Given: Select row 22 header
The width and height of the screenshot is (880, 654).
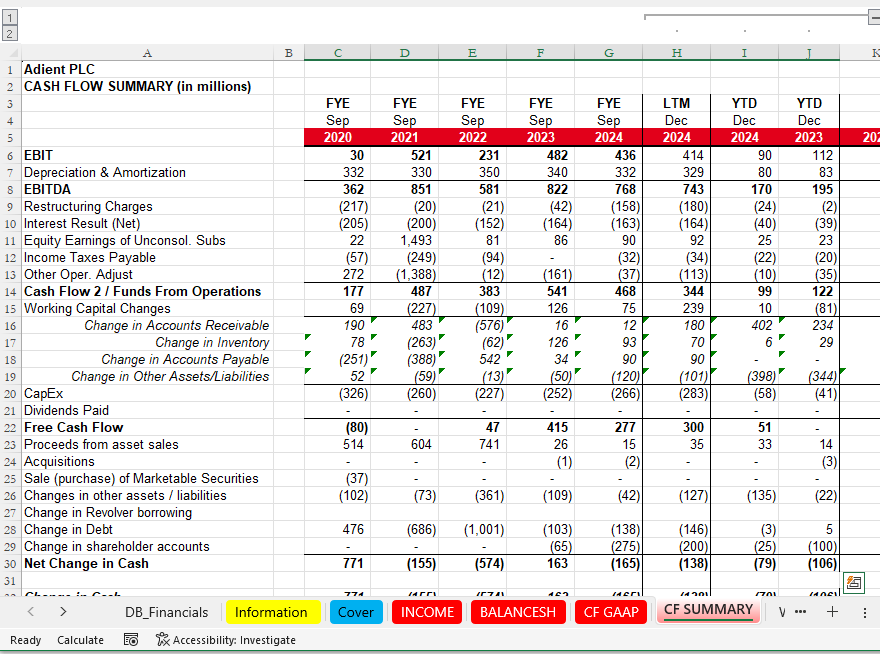Looking at the screenshot, I should pos(10,428).
